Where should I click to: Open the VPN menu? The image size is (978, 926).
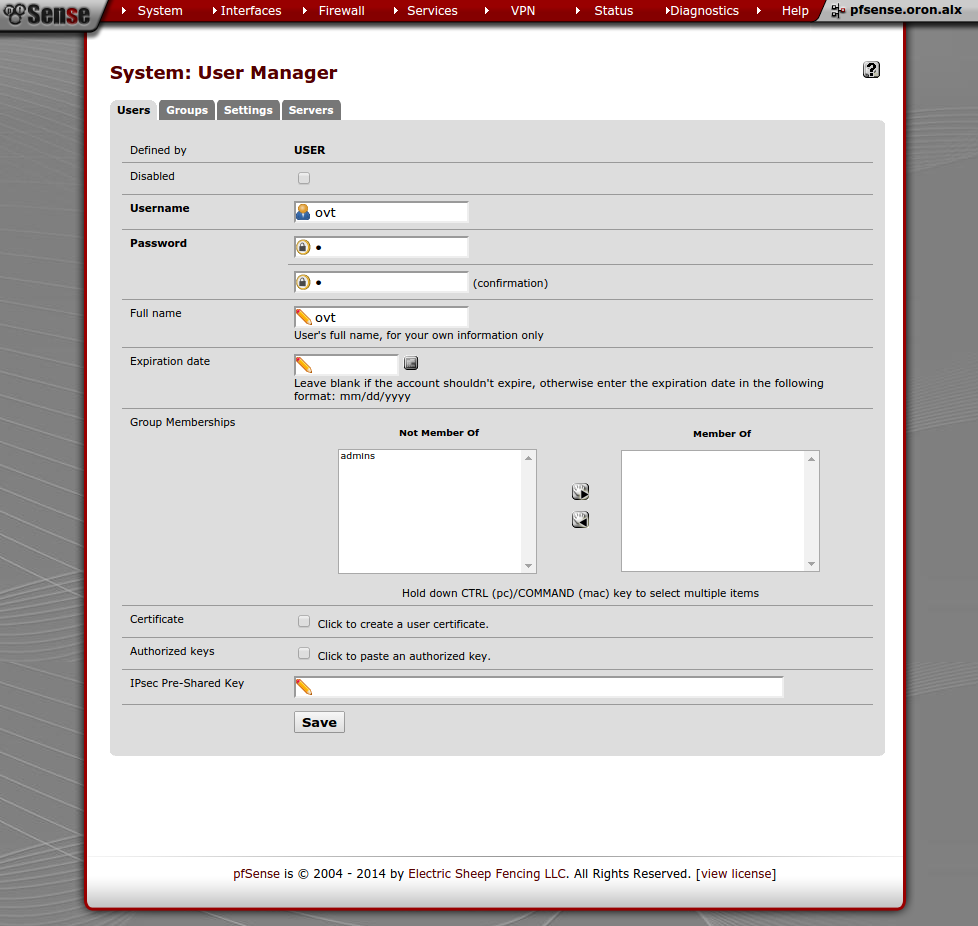pyautogui.click(x=523, y=11)
